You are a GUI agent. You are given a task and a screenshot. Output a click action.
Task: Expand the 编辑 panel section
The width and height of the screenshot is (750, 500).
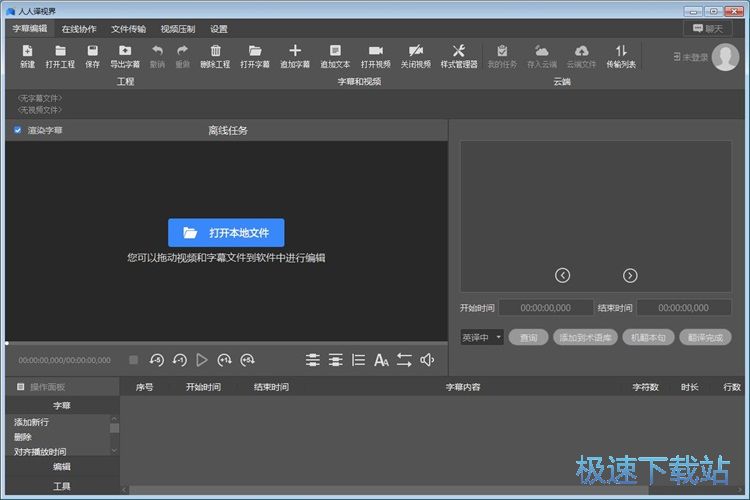61,466
